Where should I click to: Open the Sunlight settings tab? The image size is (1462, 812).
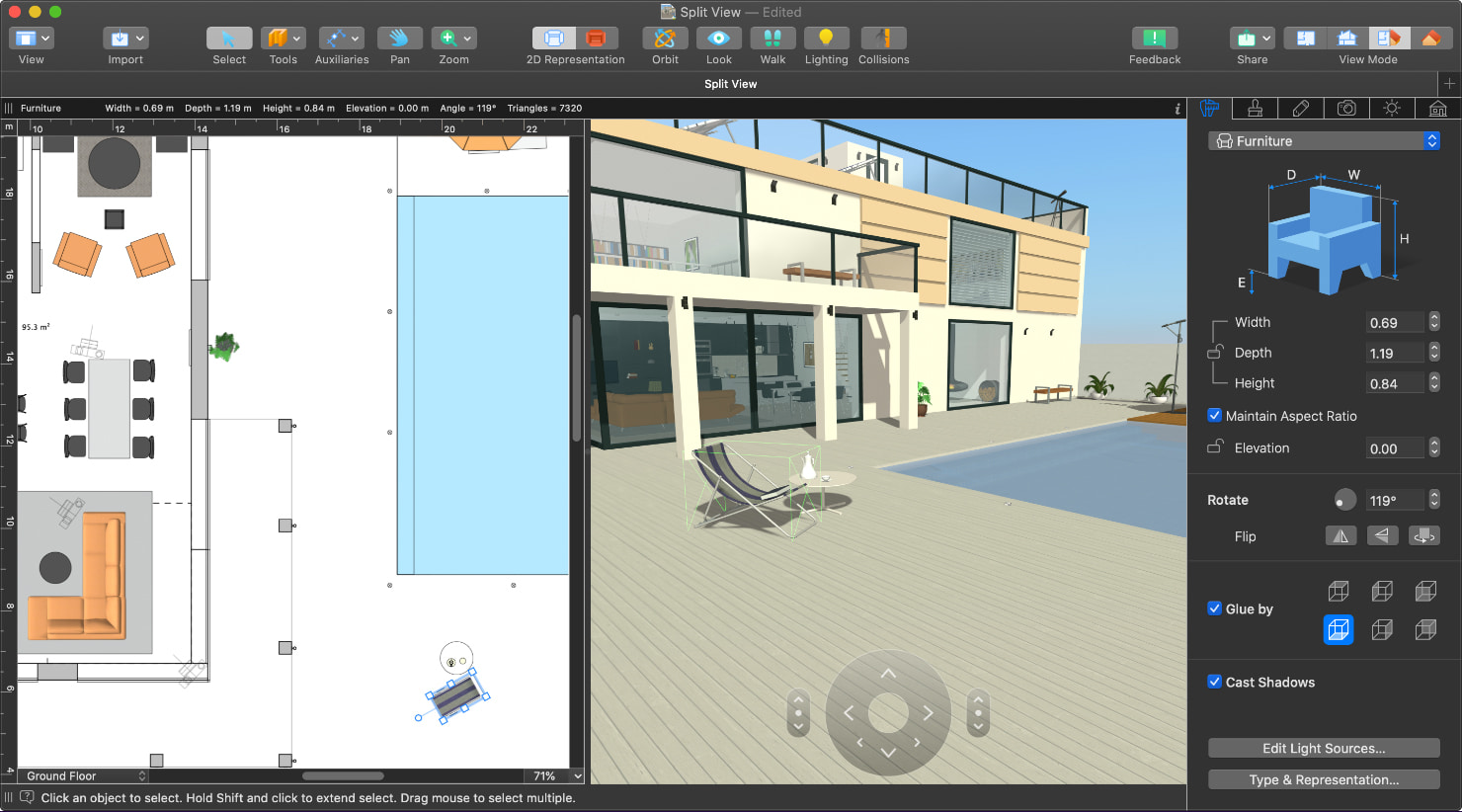[1392, 109]
